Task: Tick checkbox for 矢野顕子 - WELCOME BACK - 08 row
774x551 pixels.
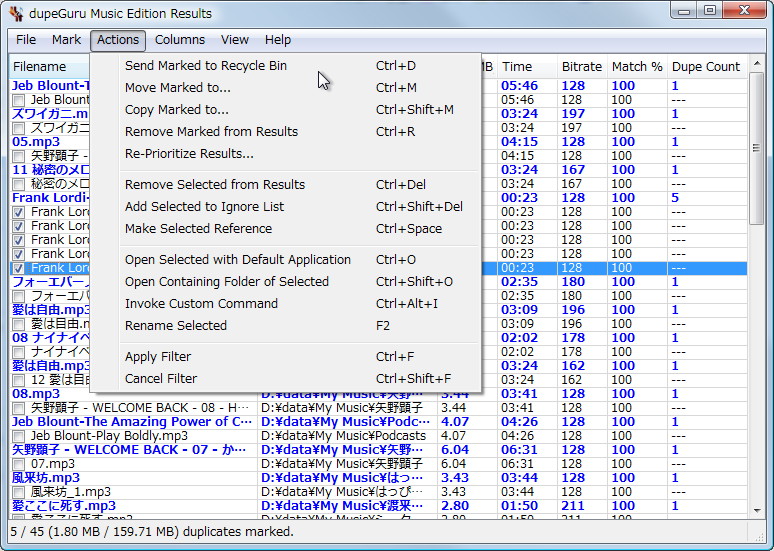Action: [18, 408]
